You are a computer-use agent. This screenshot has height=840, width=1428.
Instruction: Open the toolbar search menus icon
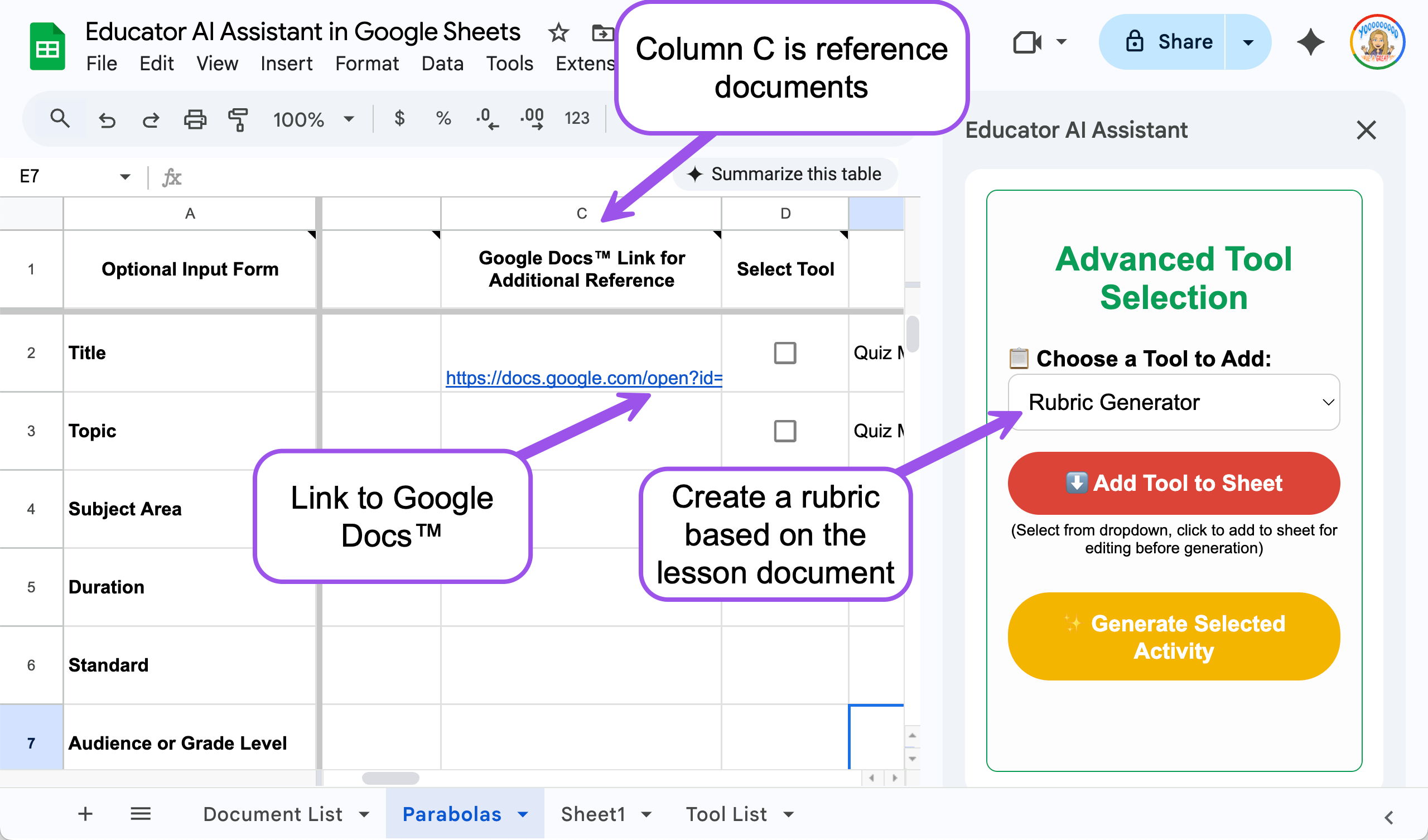click(60, 119)
